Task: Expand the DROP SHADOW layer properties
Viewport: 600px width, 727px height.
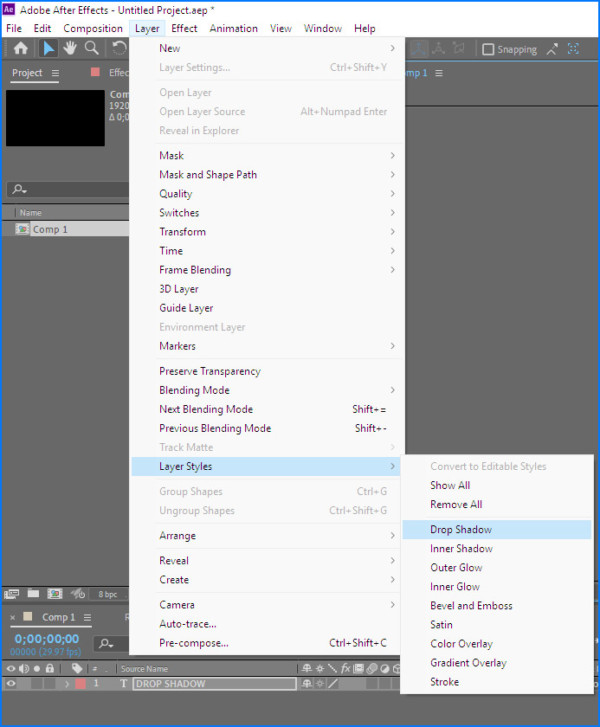Action: pyautogui.click(x=68, y=684)
